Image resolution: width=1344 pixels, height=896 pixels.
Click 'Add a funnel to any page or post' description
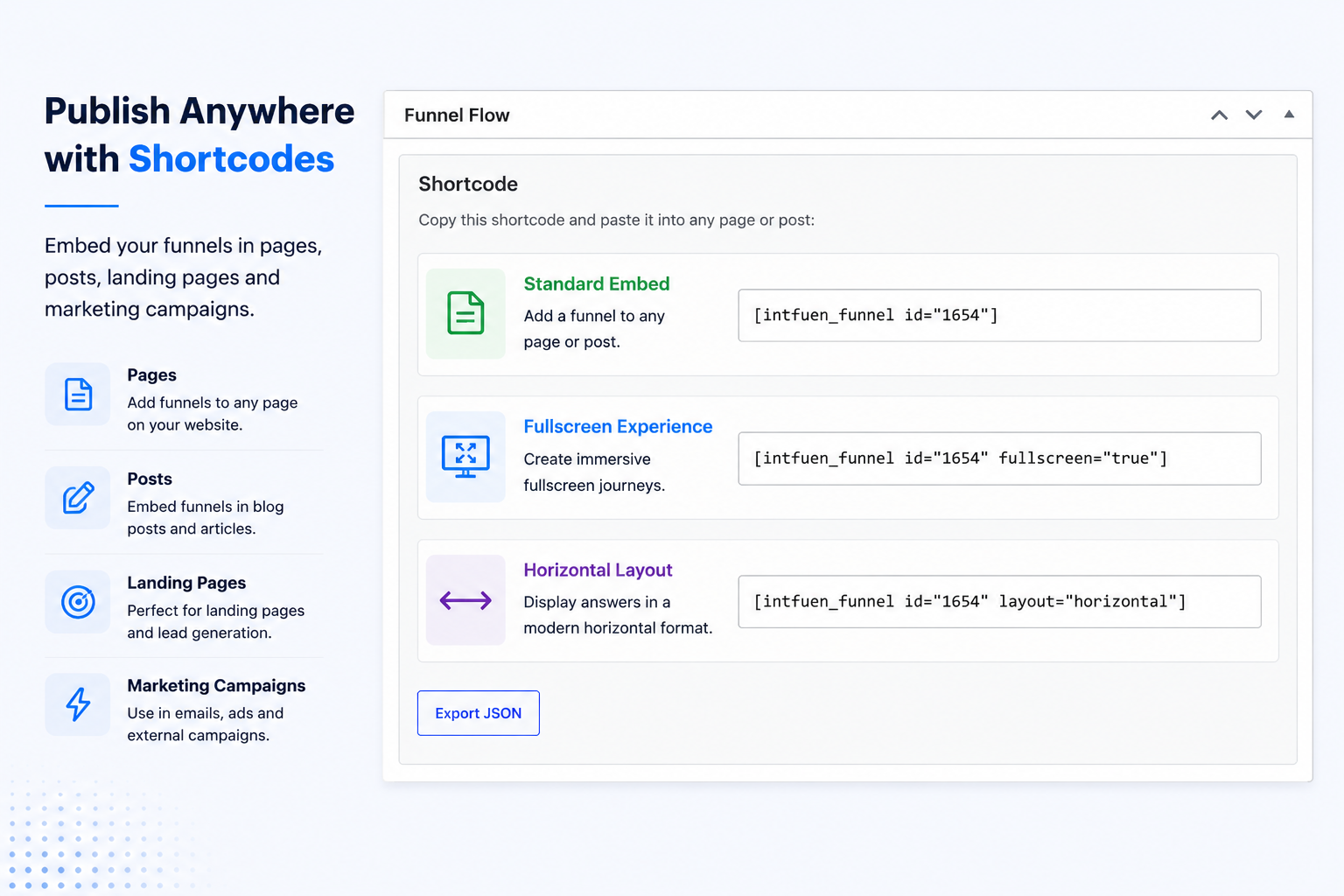pyautogui.click(x=594, y=328)
